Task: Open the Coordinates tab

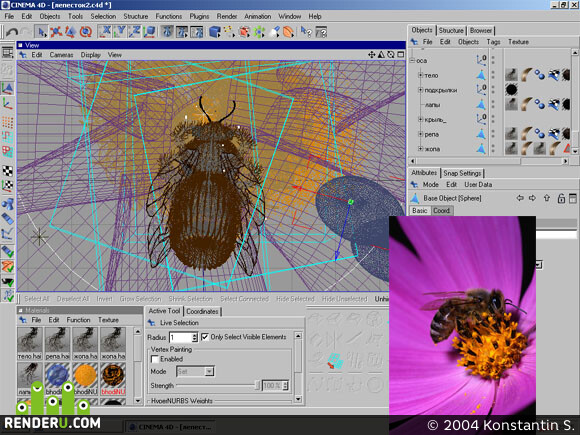Action: tap(202, 311)
